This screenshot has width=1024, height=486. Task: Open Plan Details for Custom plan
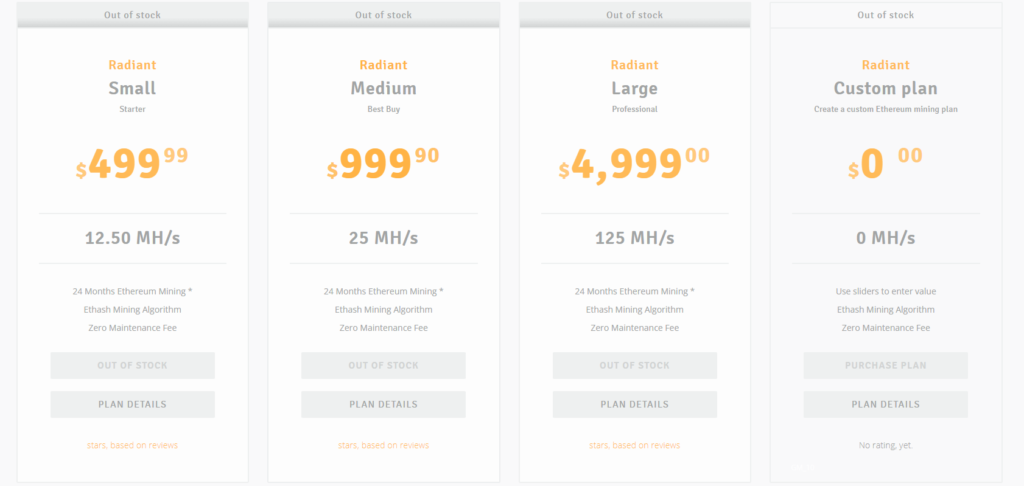coord(886,404)
